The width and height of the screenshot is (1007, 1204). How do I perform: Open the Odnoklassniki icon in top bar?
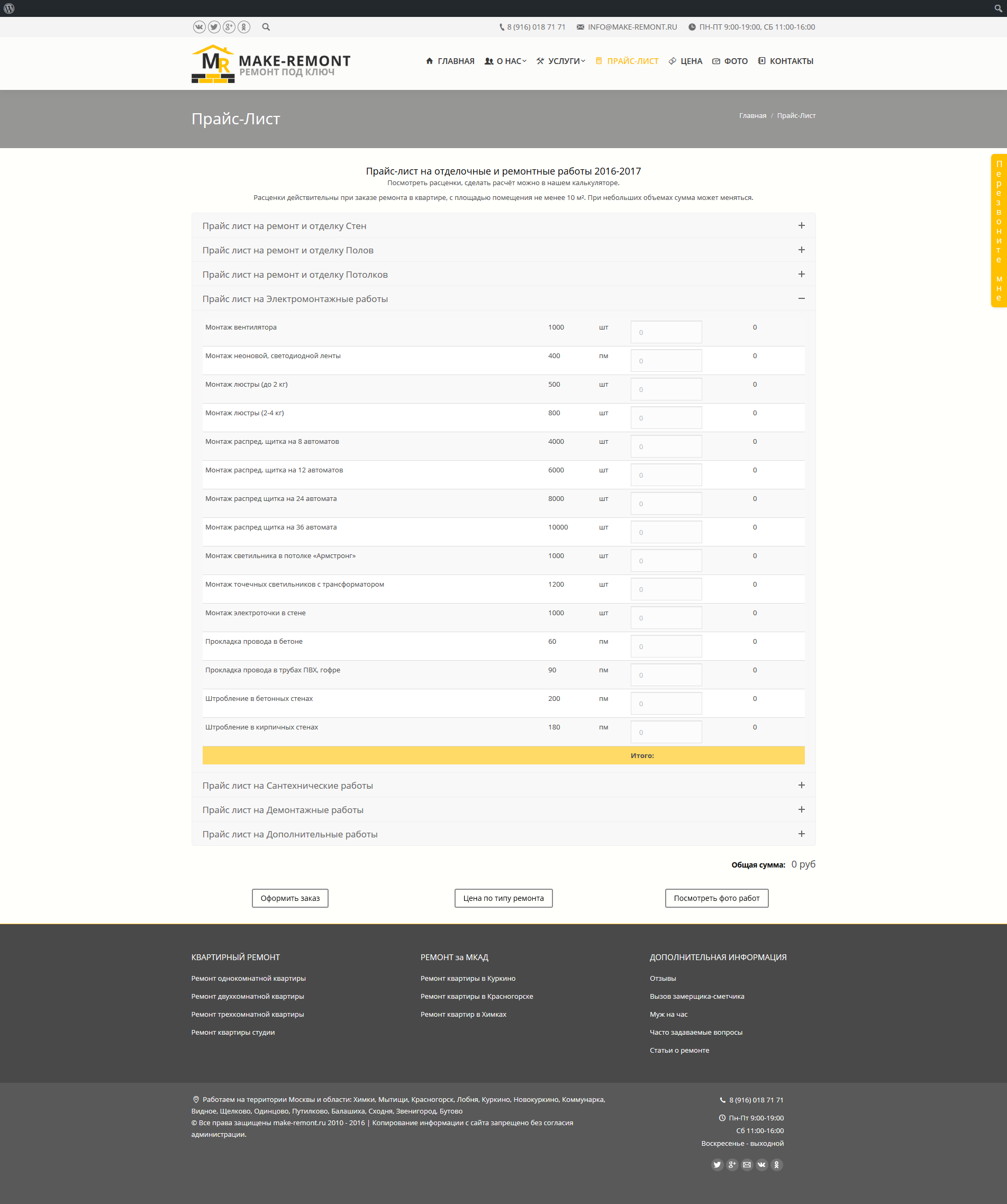click(244, 27)
